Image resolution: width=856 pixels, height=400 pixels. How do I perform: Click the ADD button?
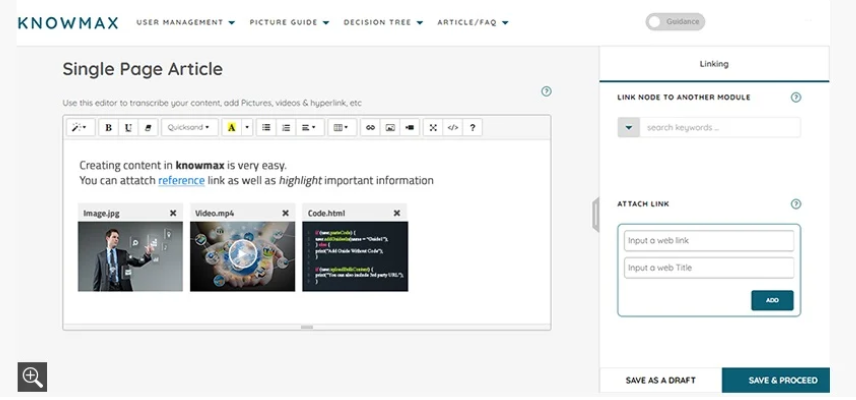click(772, 300)
